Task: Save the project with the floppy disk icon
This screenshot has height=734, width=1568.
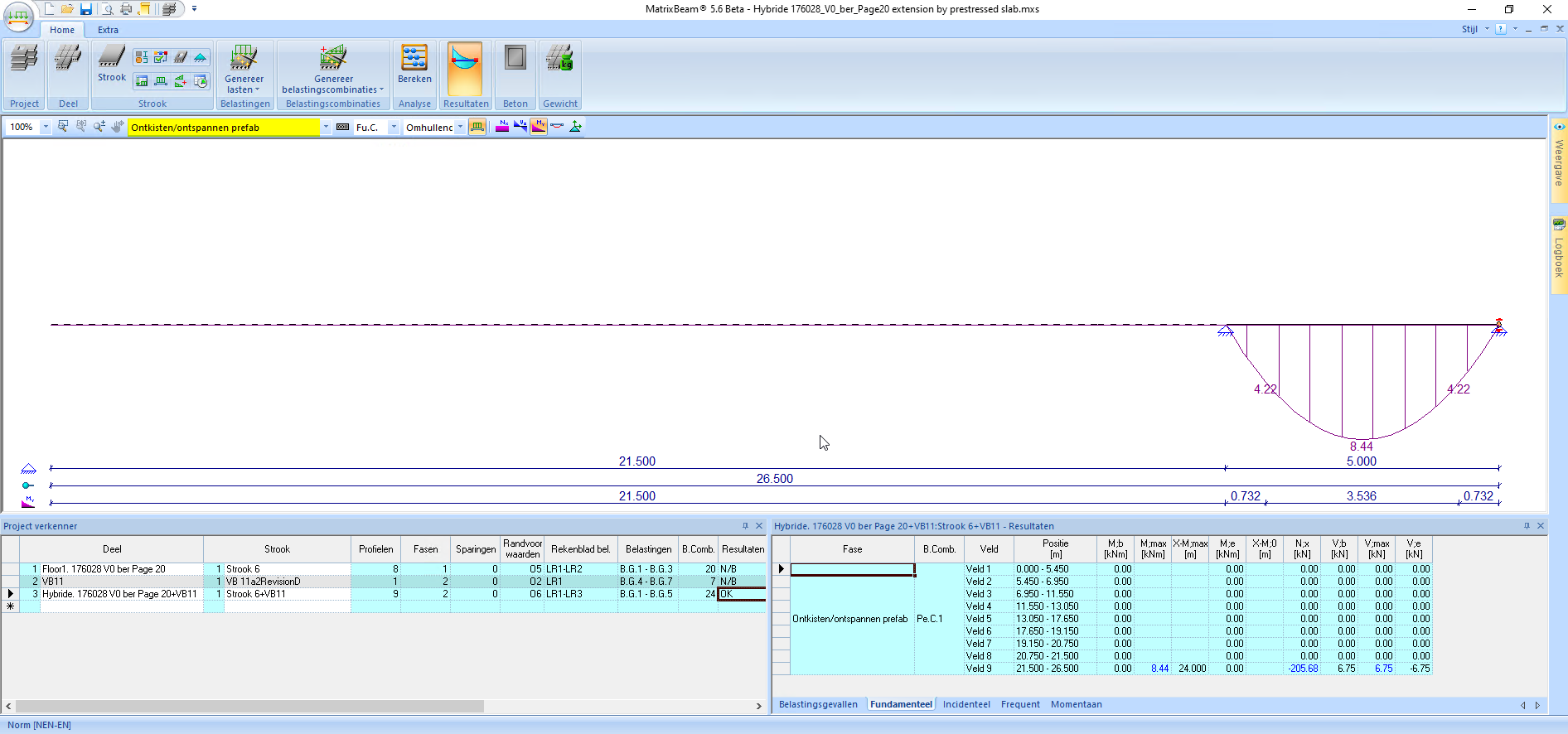Action: click(x=86, y=9)
